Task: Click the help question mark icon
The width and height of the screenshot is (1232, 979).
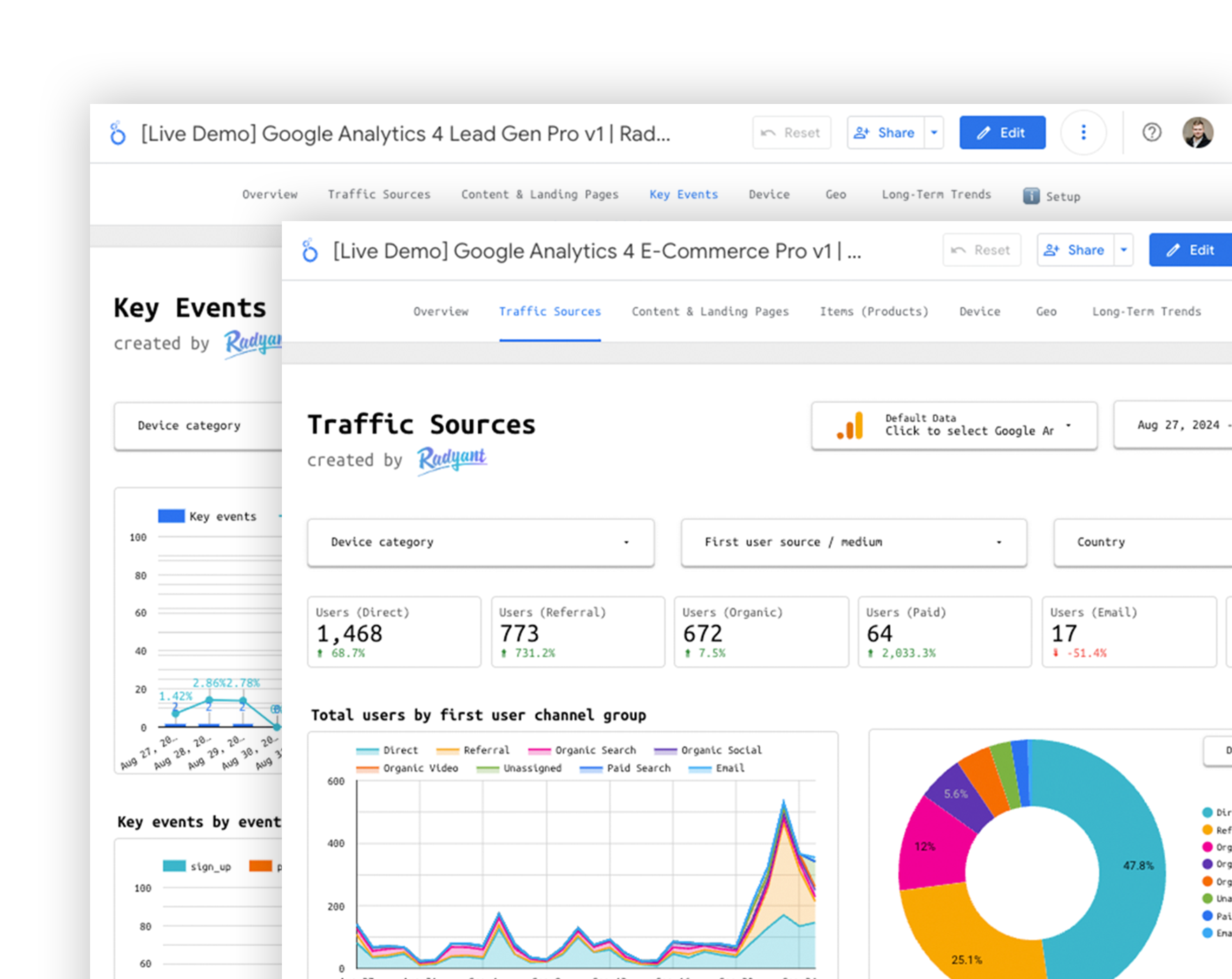Action: pyautogui.click(x=1152, y=132)
